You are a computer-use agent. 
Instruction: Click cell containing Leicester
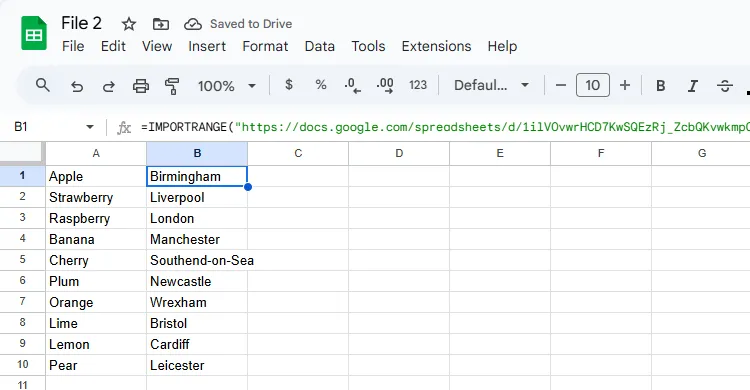coord(197,366)
